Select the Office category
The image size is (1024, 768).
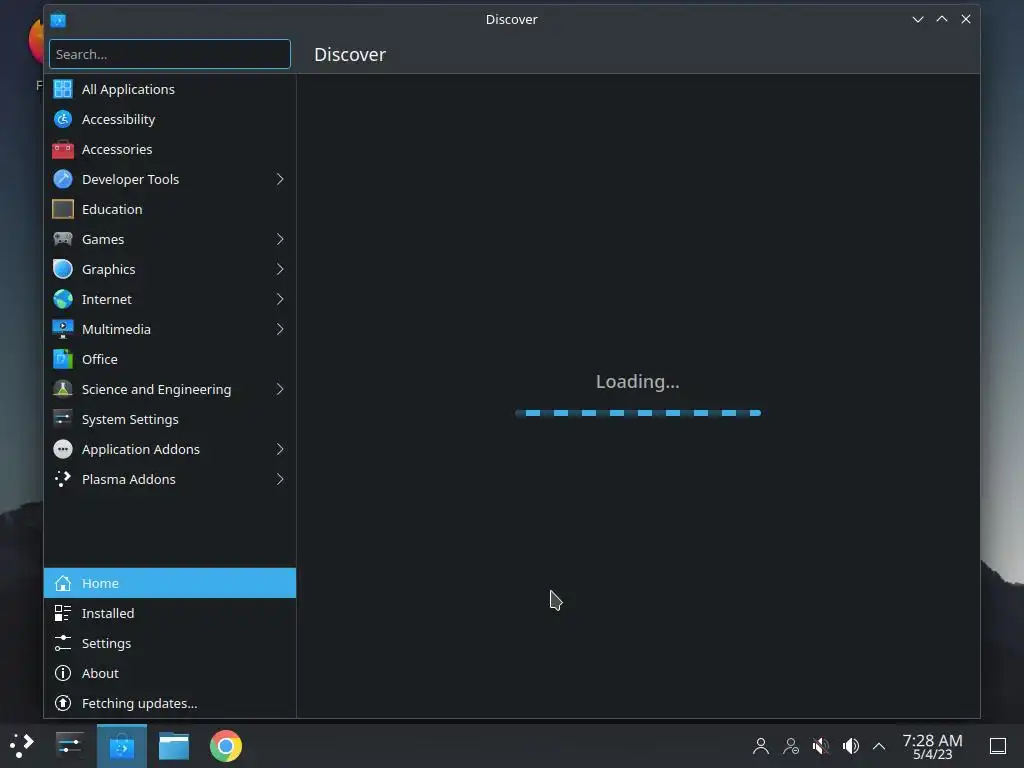click(x=170, y=359)
